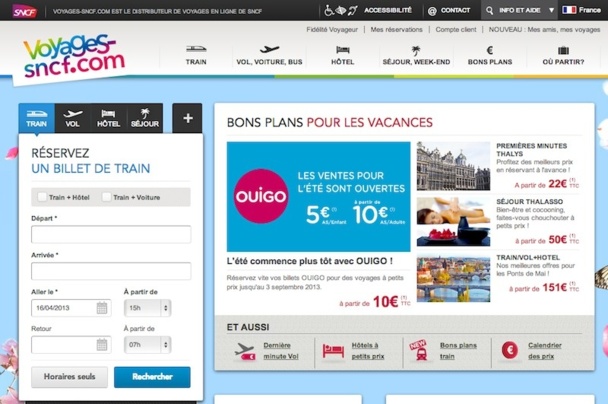The width and height of the screenshot is (608, 404).
Task: Click the calendar icon in Retour field
Action: (x=102, y=345)
